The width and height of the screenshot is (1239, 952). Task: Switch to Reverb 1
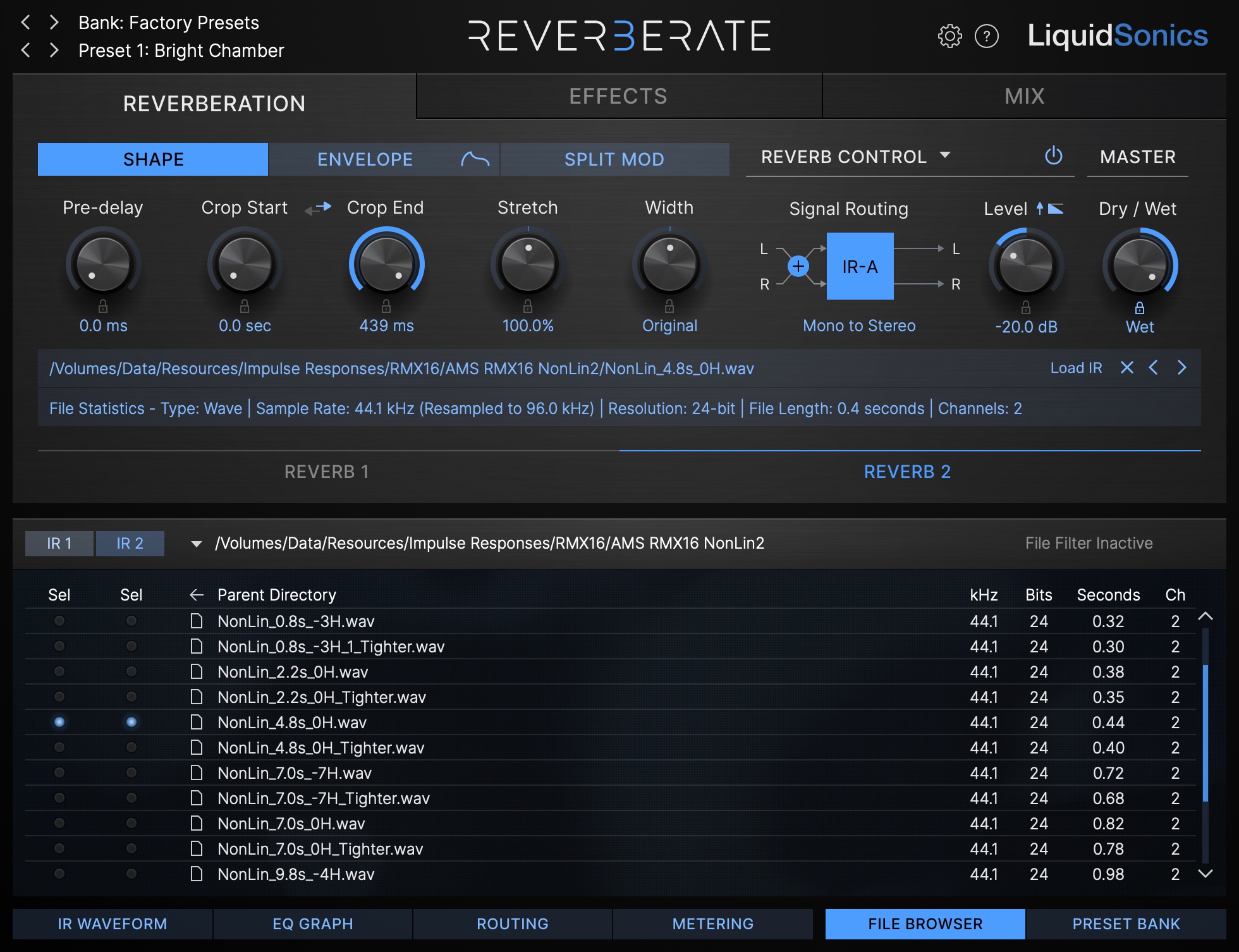click(327, 472)
